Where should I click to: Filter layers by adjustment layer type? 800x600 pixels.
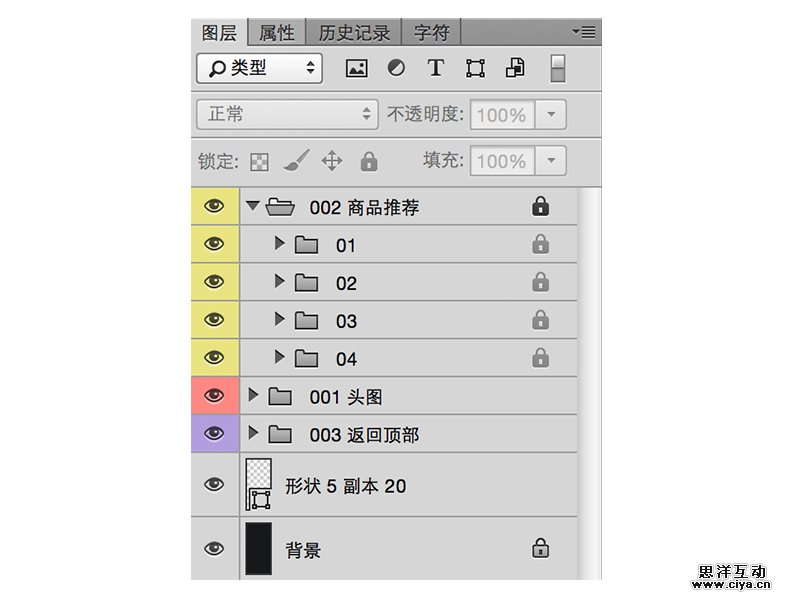click(396, 68)
